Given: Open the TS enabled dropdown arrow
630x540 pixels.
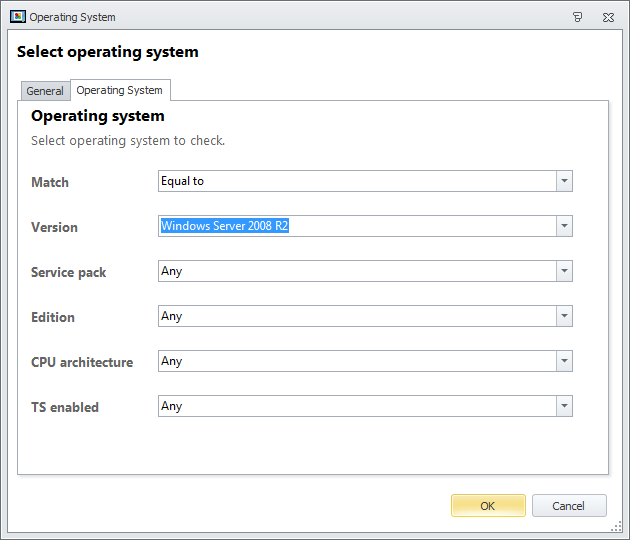Looking at the screenshot, I should (564, 406).
